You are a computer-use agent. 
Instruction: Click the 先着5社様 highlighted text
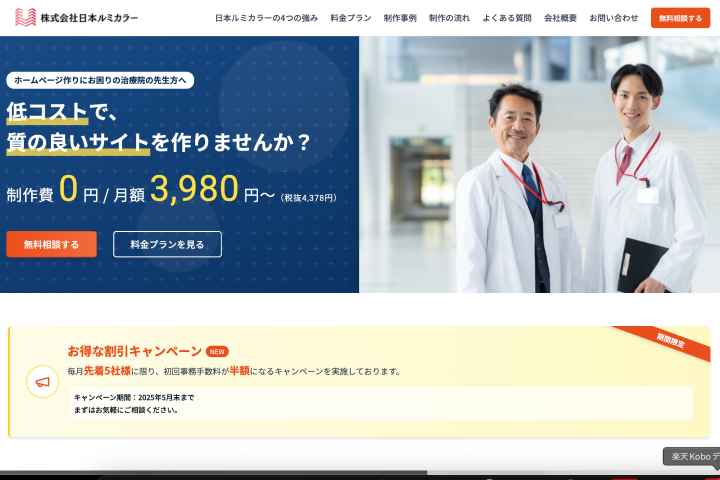pos(107,371)
